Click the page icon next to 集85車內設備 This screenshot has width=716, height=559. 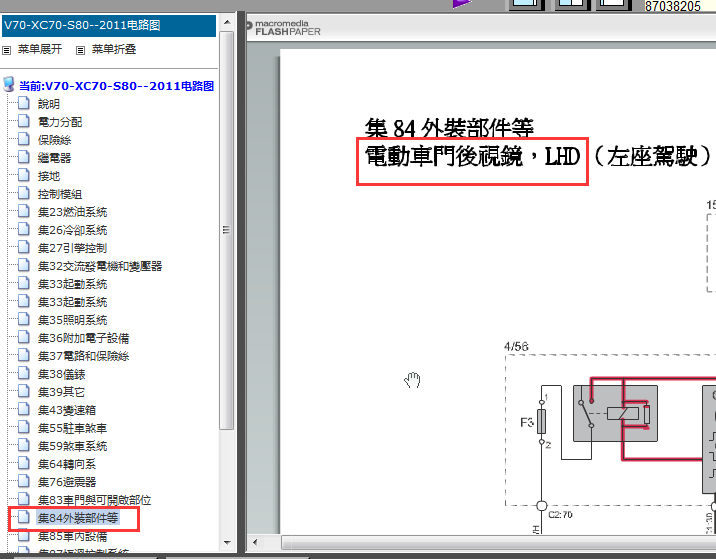pos(24,535)
